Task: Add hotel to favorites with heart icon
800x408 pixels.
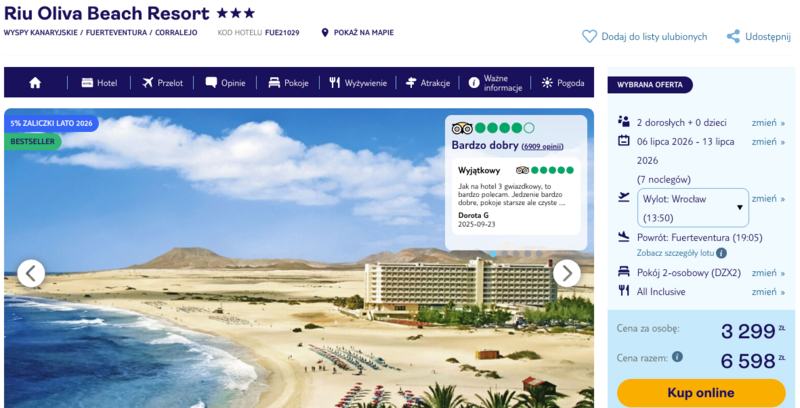Action: 589,36
